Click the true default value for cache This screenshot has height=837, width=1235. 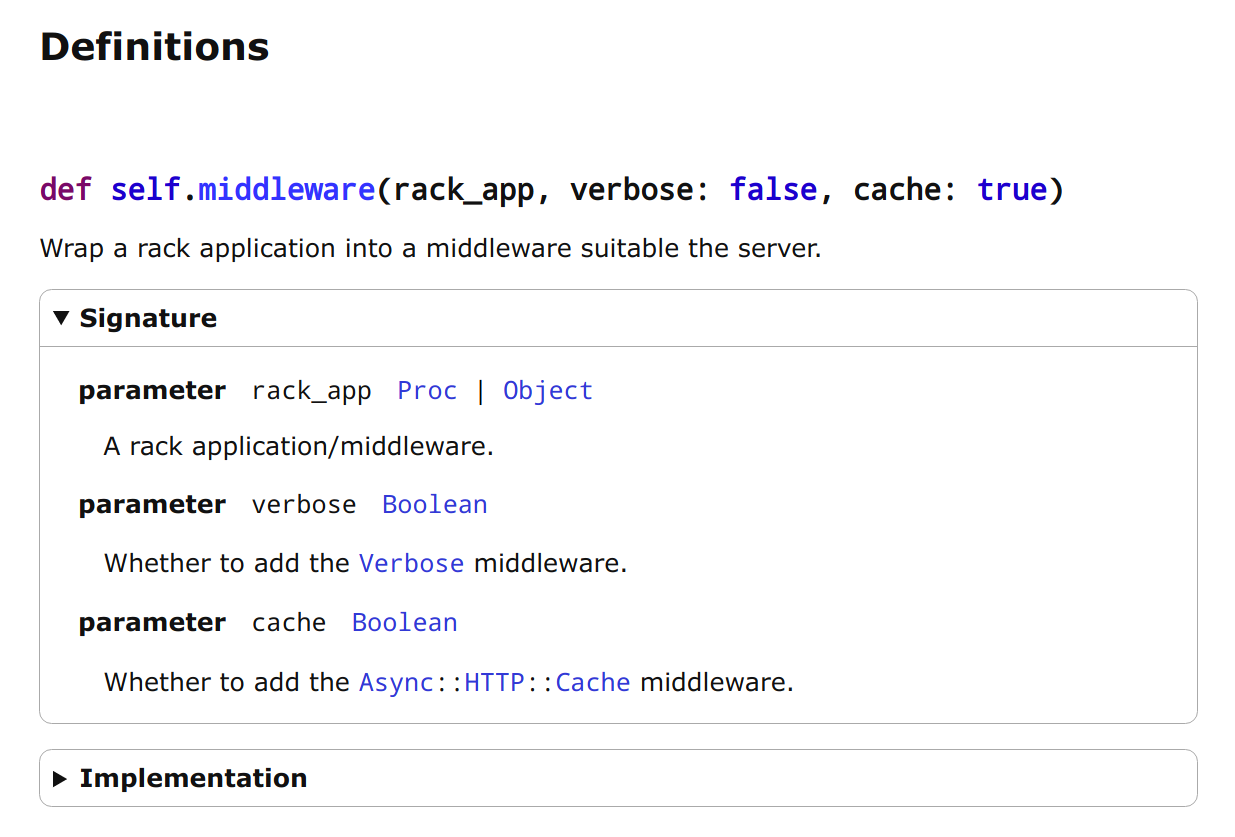tap(1012, 189)
